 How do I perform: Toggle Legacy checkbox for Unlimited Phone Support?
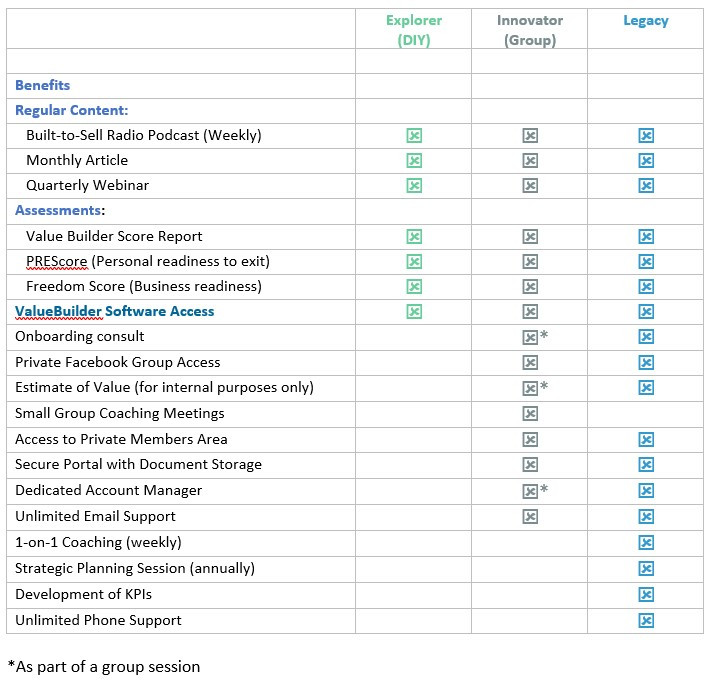pyautogui.click(x=646, y=621)
